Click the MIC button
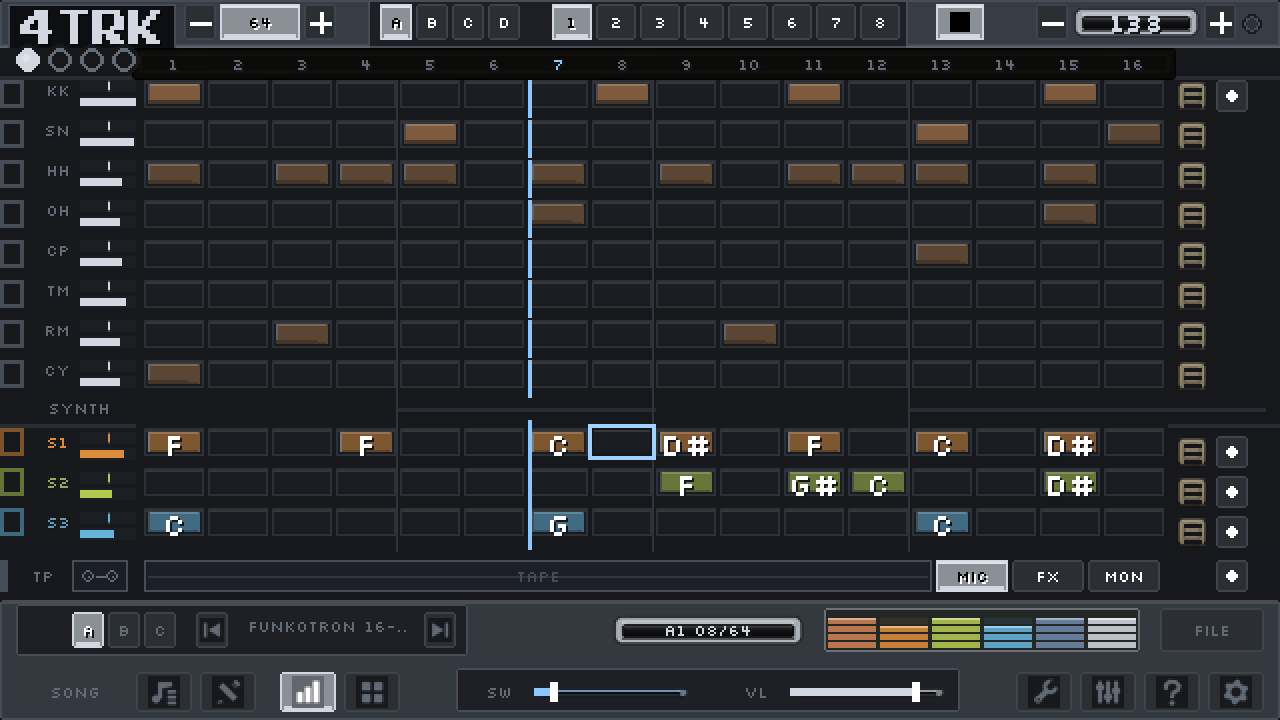 (x=972, y=577)
